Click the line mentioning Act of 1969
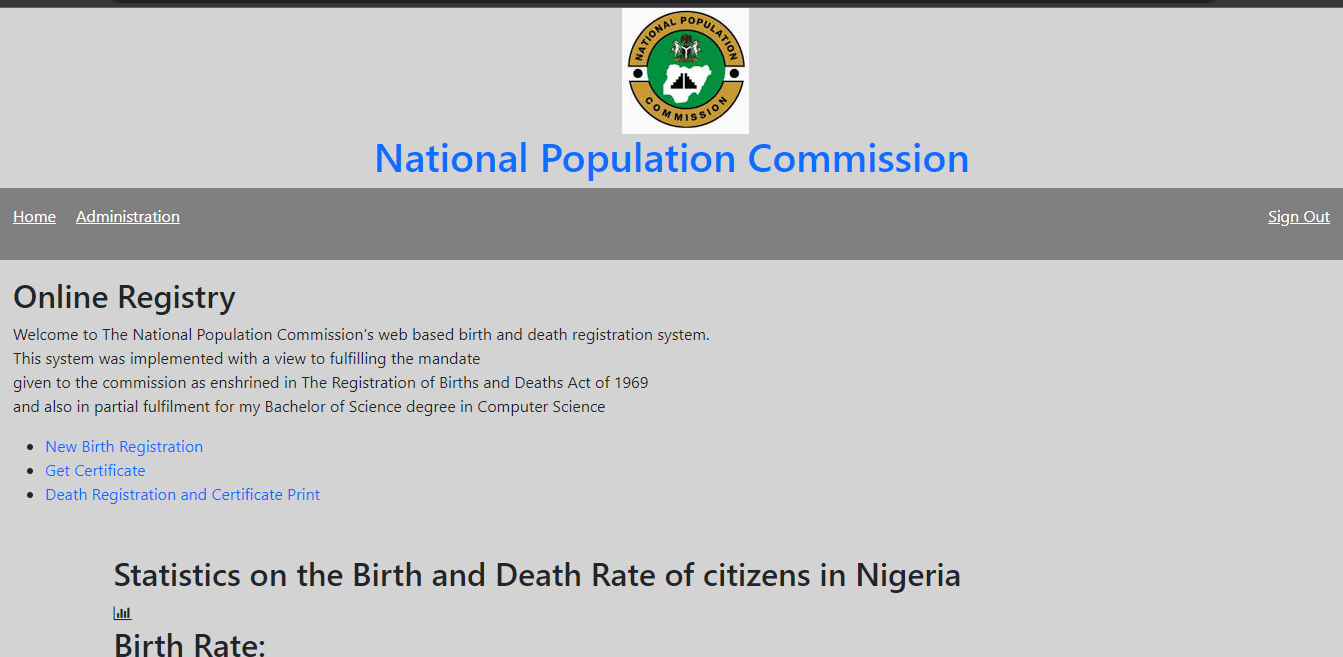 tap(331, 383)
